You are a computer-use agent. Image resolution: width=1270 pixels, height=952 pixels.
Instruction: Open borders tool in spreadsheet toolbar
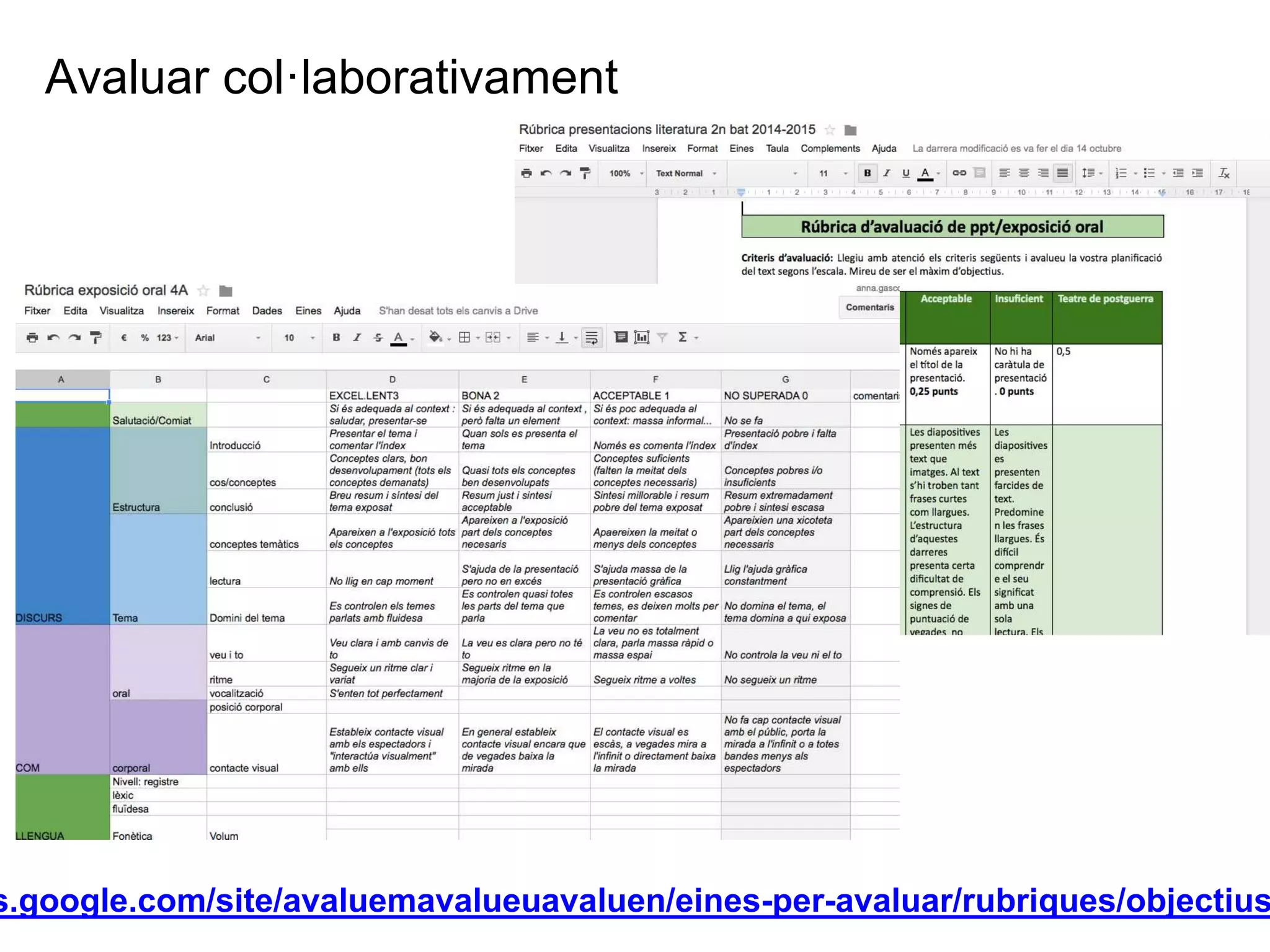(x=464, y=338)
